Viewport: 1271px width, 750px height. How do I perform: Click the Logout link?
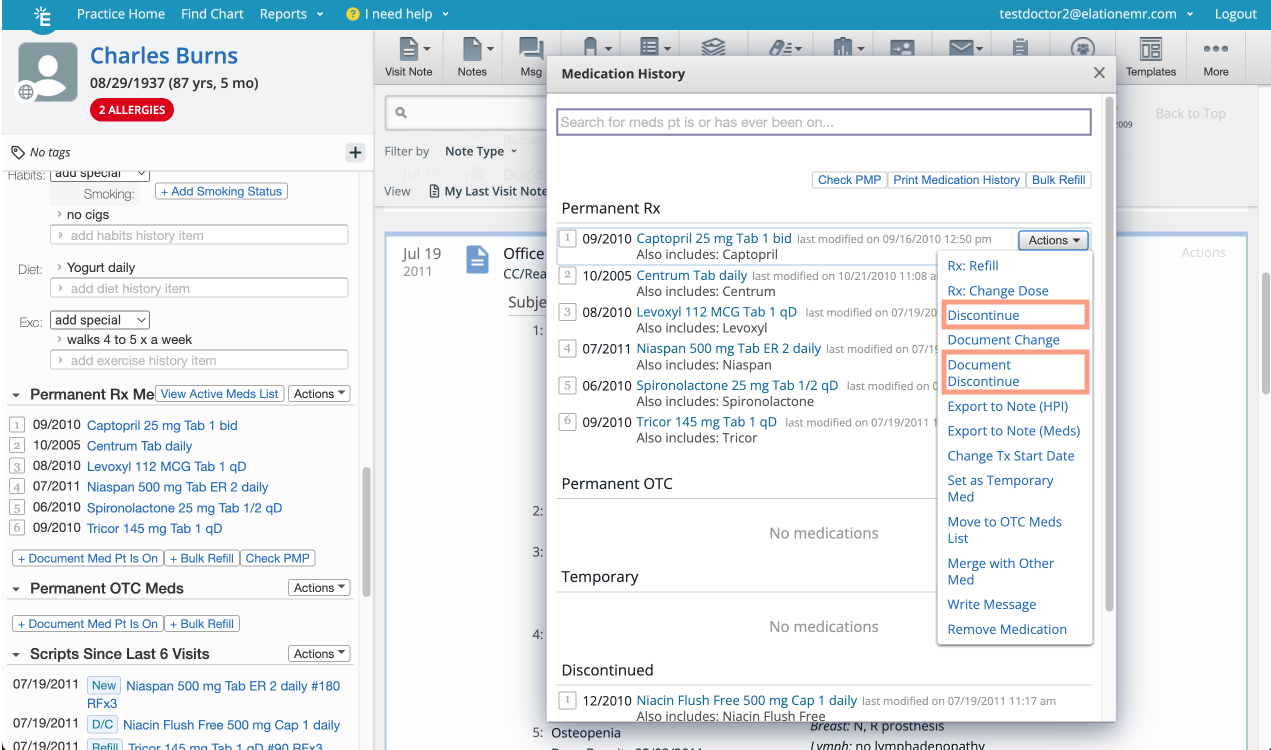click(x=1235, y=14)
